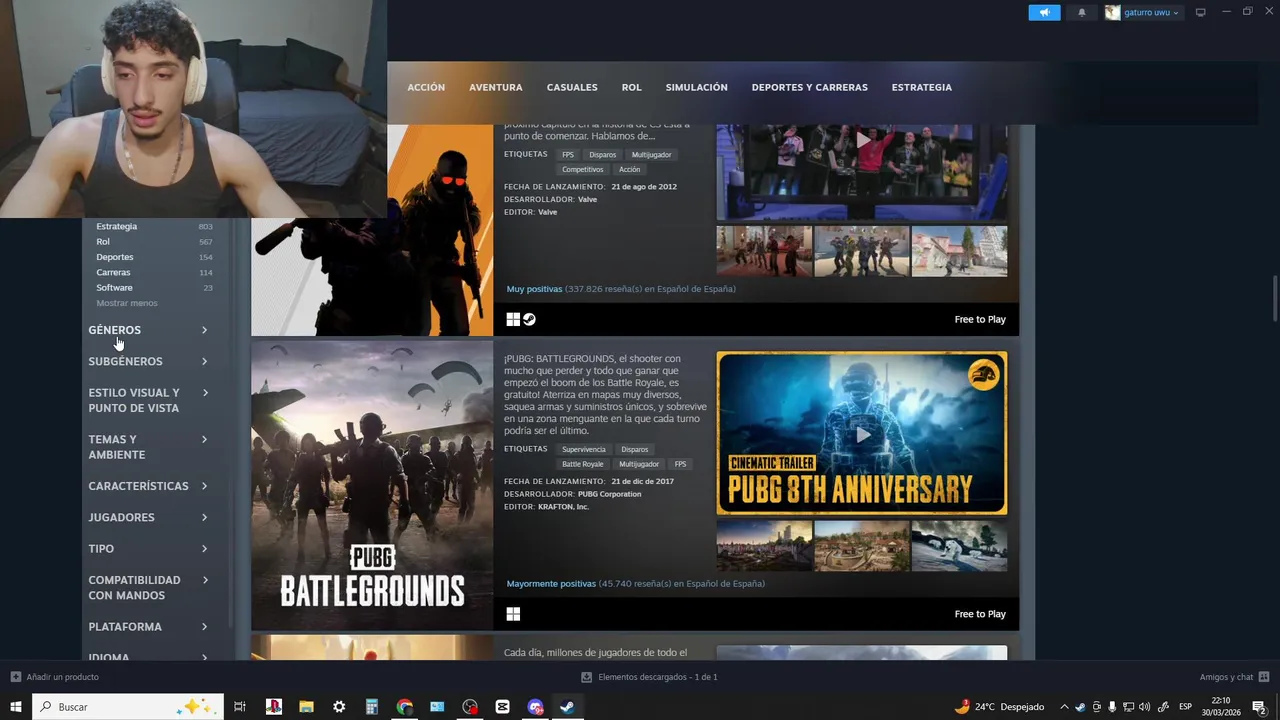
Task: Open the second PUBG screenshot thumbnail
Action: click(862, 546)
